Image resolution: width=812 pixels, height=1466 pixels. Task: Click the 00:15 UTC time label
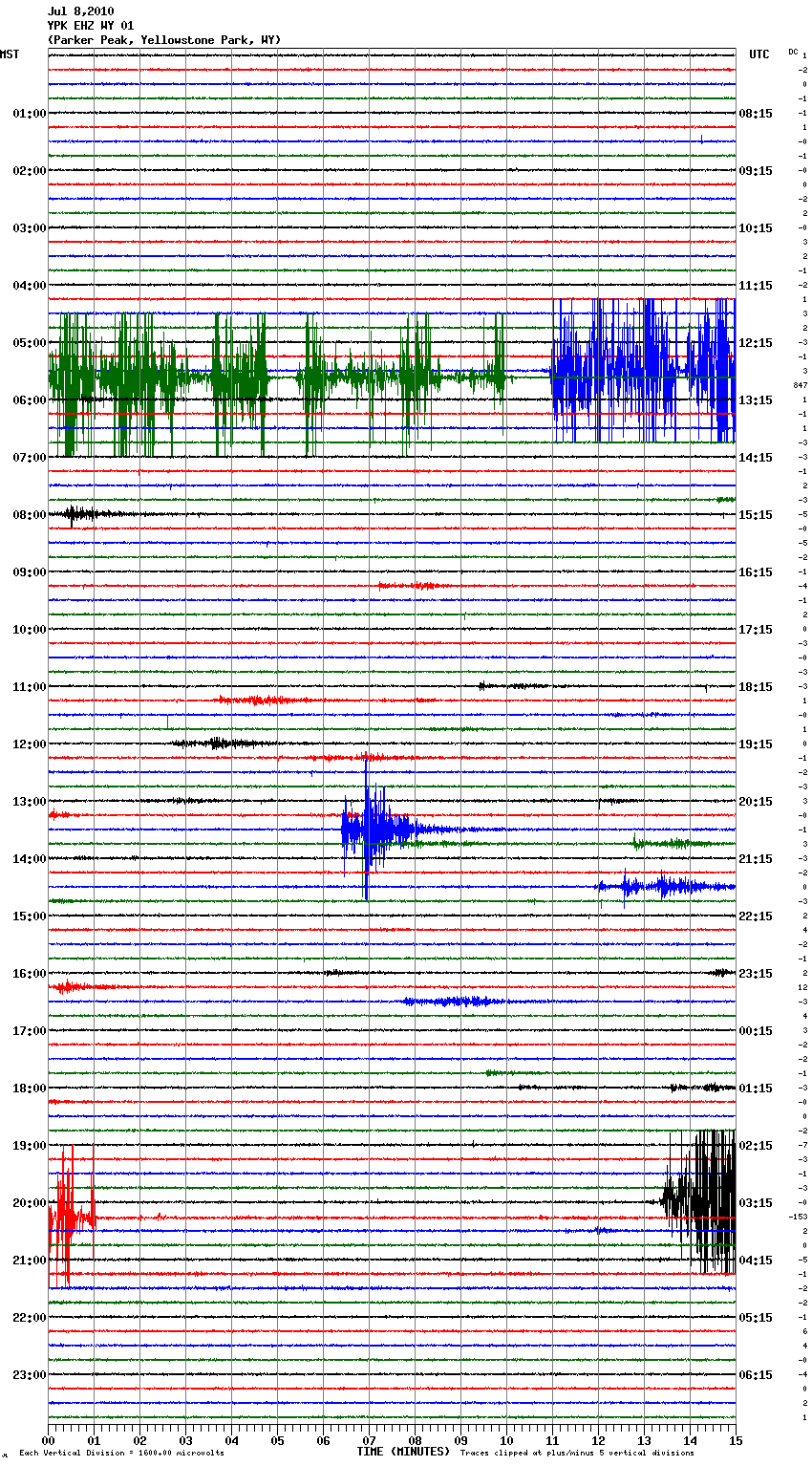pyautogui.click(x=756, y=1030)
